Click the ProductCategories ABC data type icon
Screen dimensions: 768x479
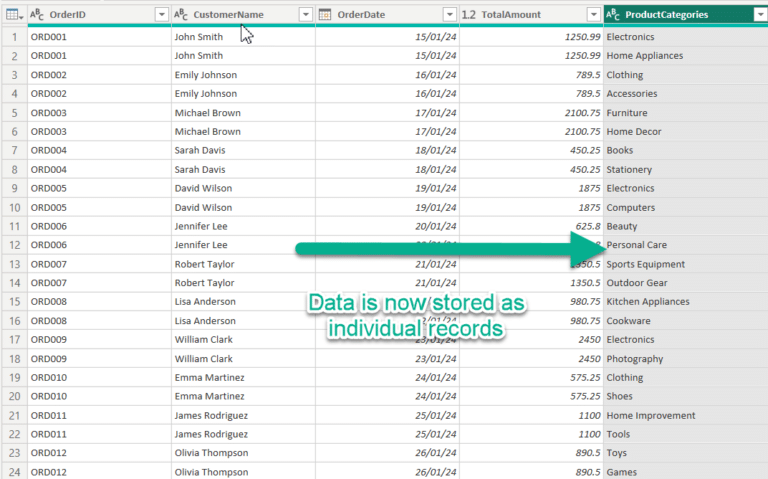(x=613, y=14)
